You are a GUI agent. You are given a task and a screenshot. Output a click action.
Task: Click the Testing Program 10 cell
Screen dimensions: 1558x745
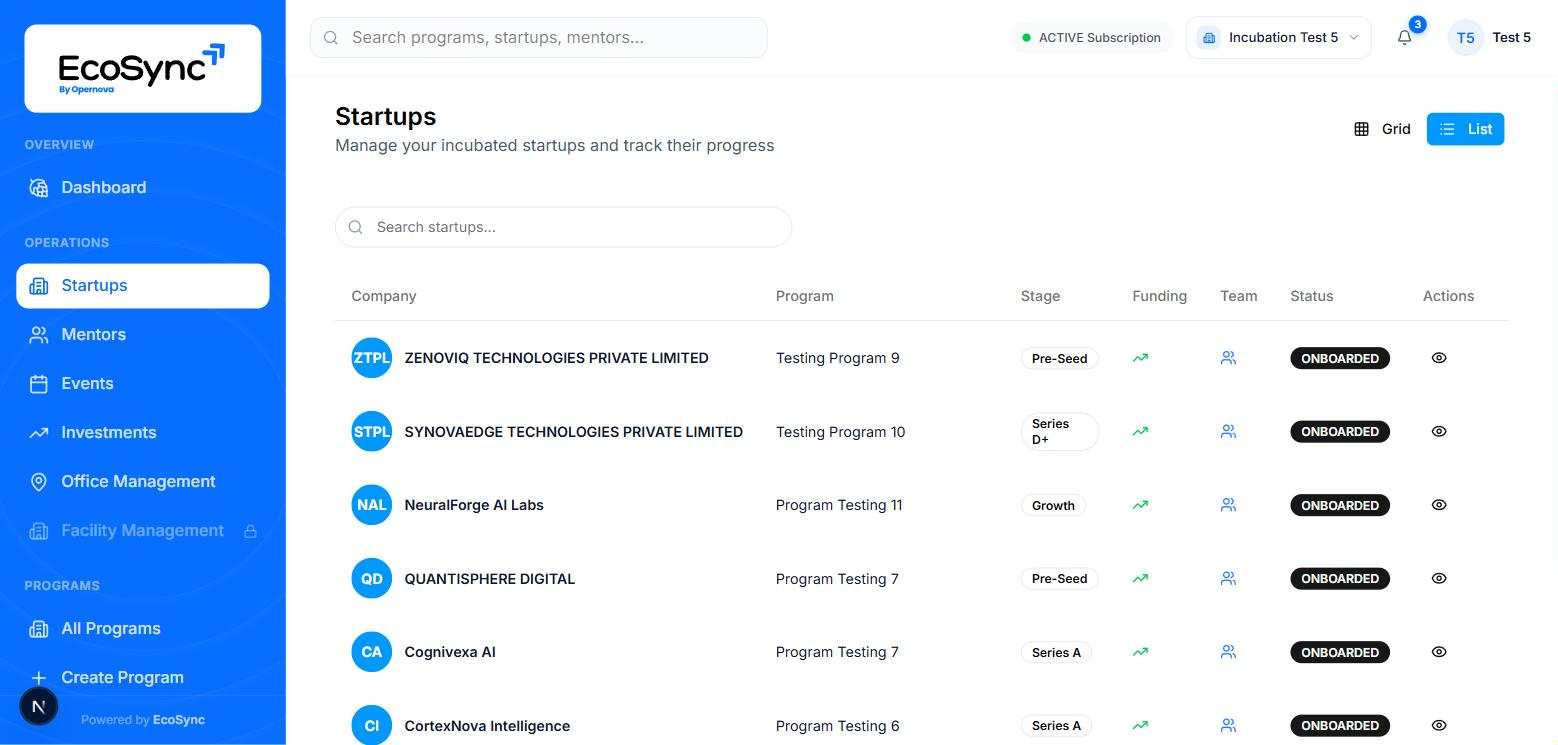coord(840,432)
